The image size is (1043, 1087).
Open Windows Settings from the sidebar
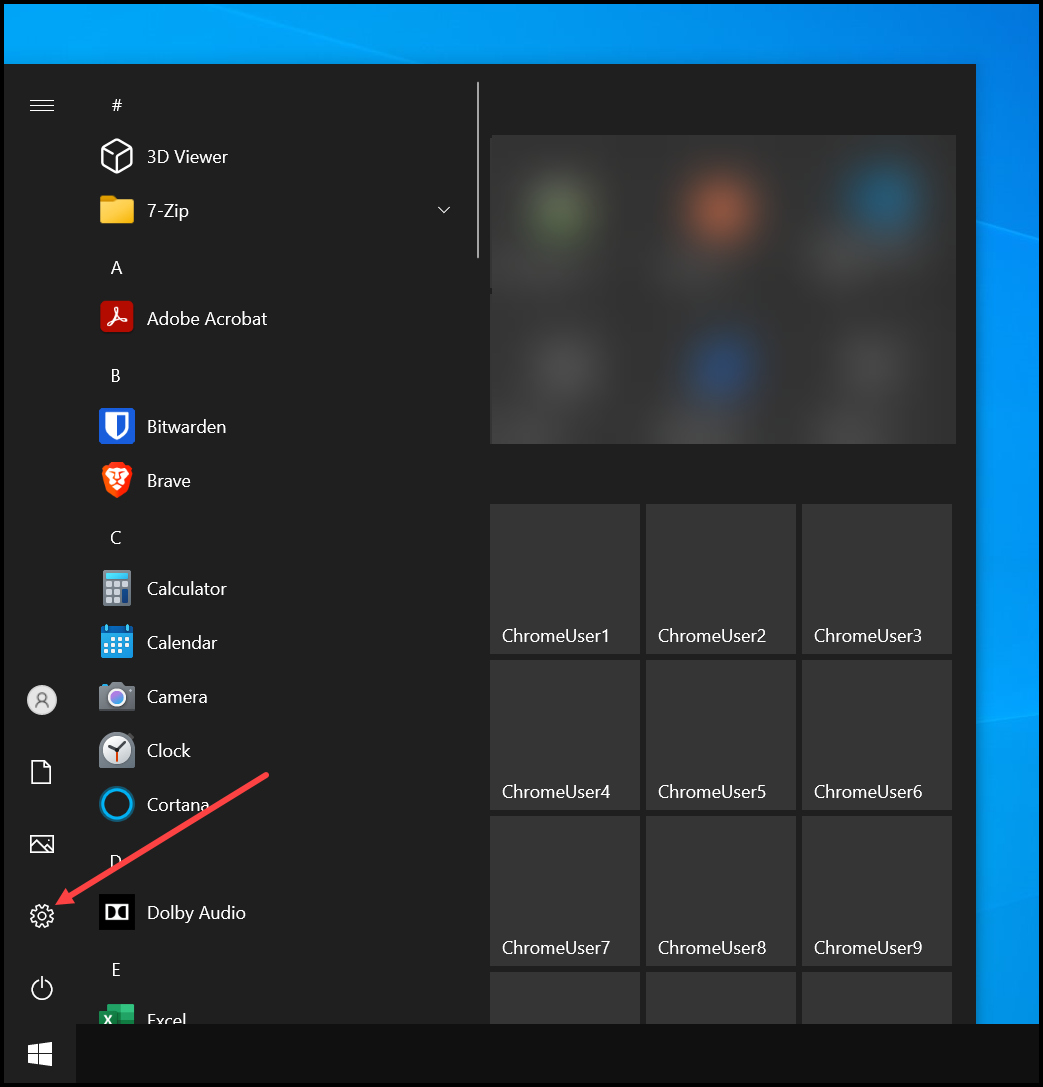[42, 915]
